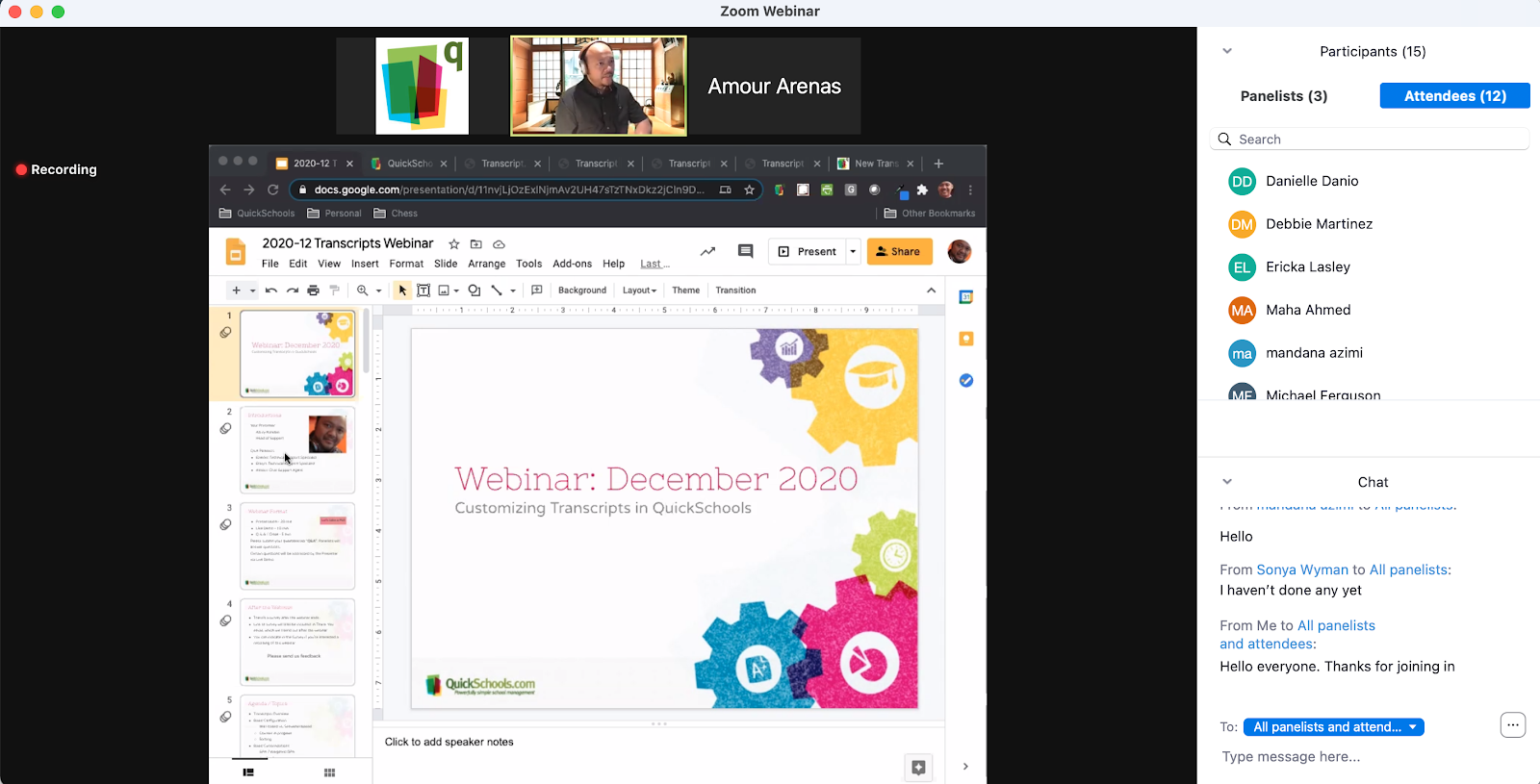Choose the Select arrow cursor tool
The width and height of the screenshot is (1540, 784).
pyautogui.click(x=402, y=291)
